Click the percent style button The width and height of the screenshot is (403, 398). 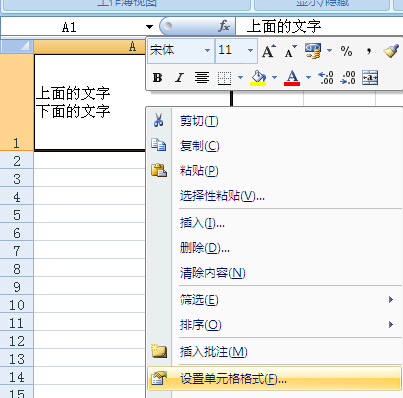coord(346,51)
